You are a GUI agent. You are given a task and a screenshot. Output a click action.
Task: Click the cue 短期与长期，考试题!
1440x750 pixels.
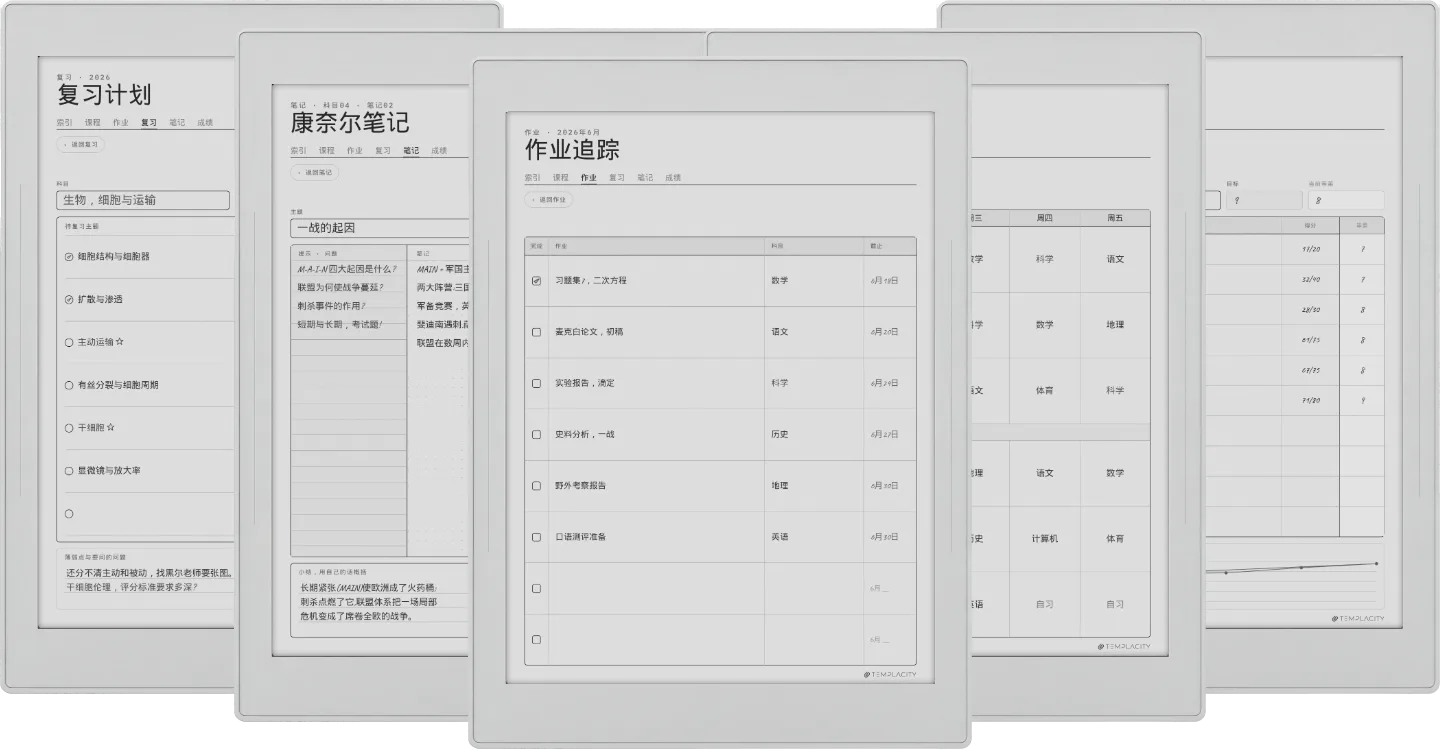tap(340, 325)
